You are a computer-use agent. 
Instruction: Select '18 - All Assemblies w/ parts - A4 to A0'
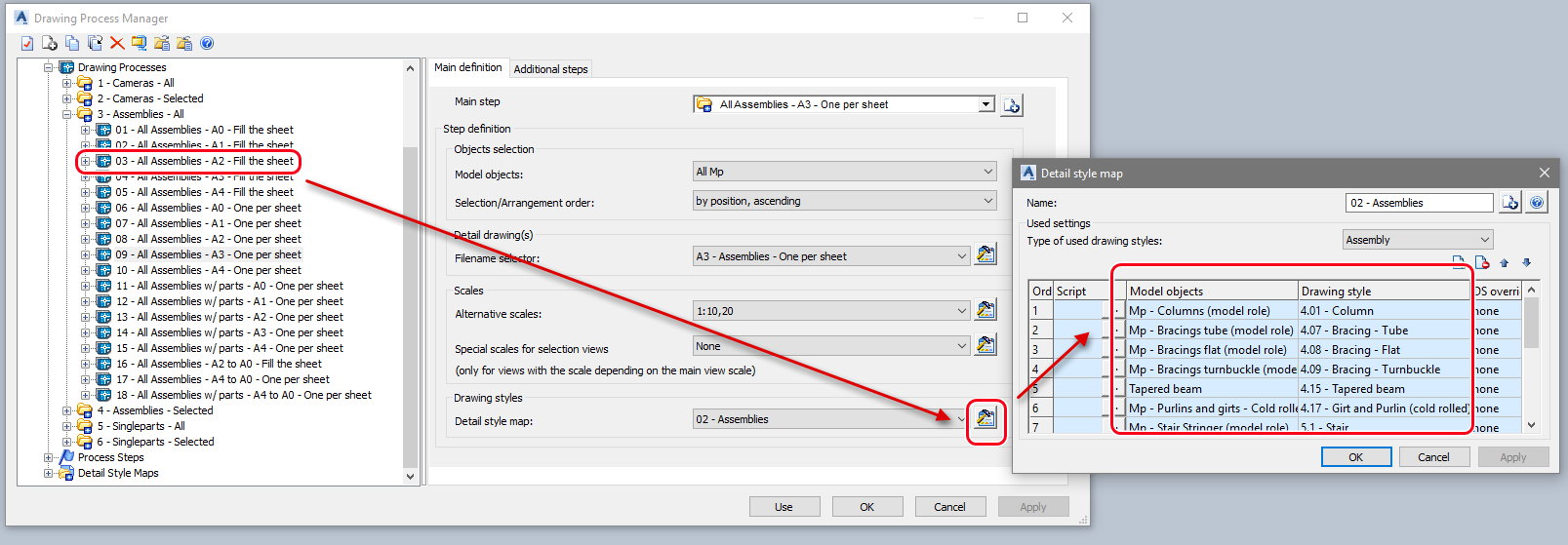pos(243,395)
